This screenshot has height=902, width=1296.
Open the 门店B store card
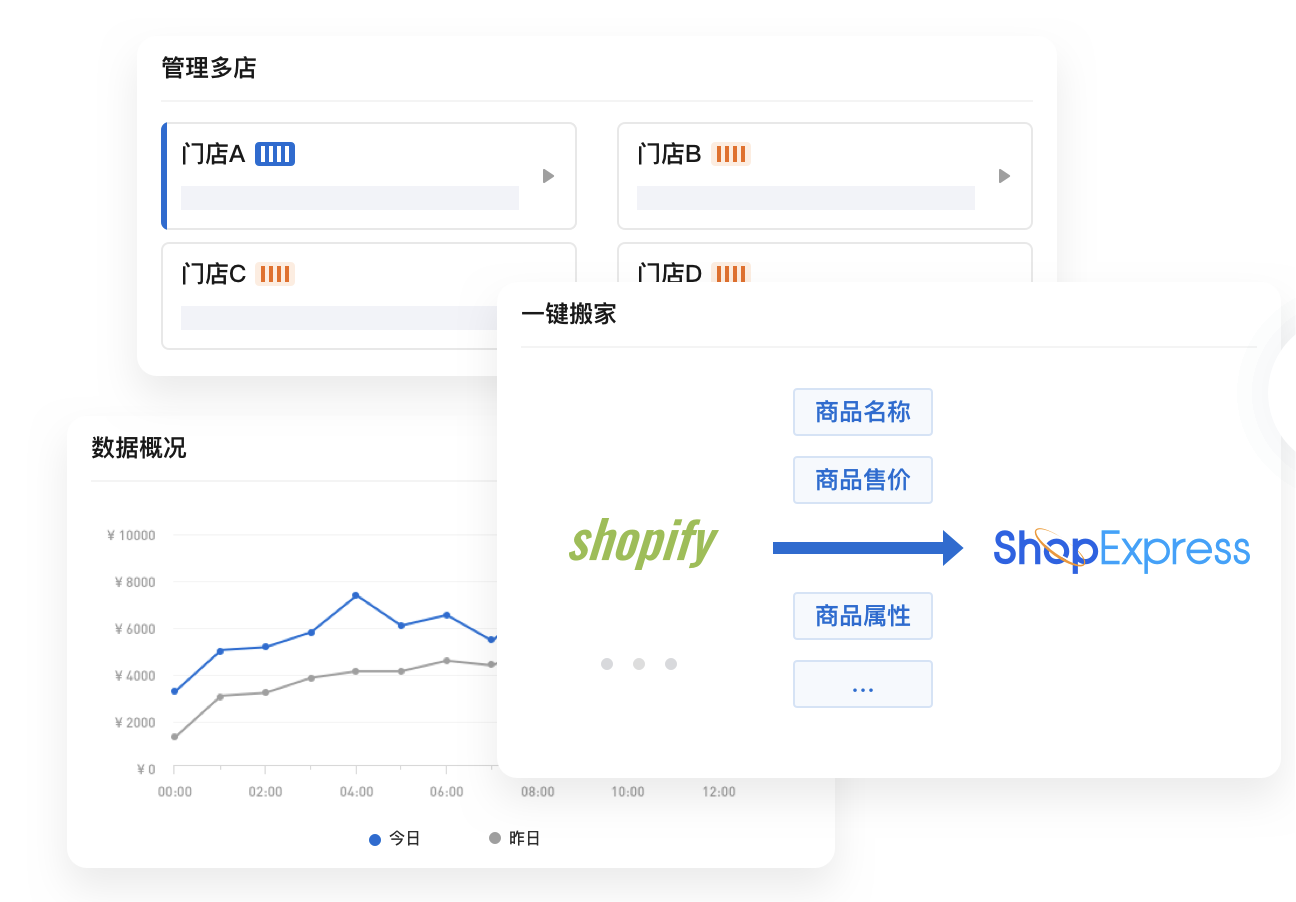825,176
